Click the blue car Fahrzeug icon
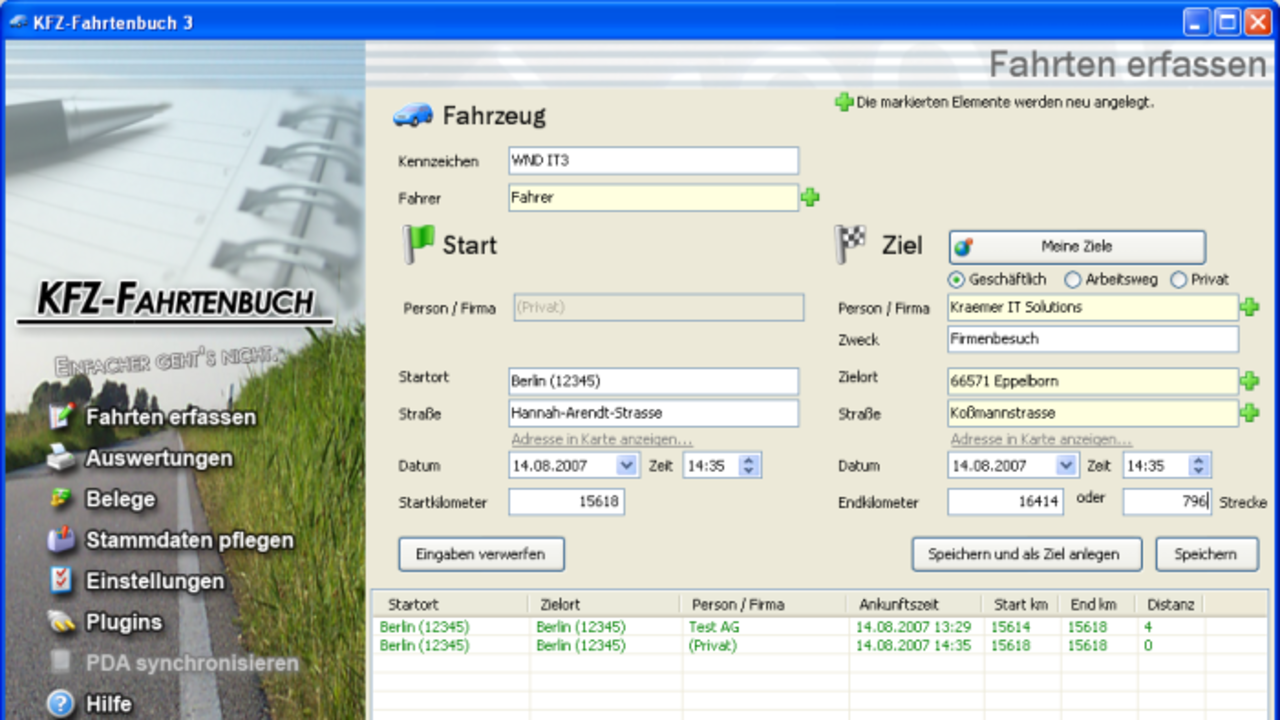The image size is (1280, 720). pyautogui.click(x=413, y=115)
